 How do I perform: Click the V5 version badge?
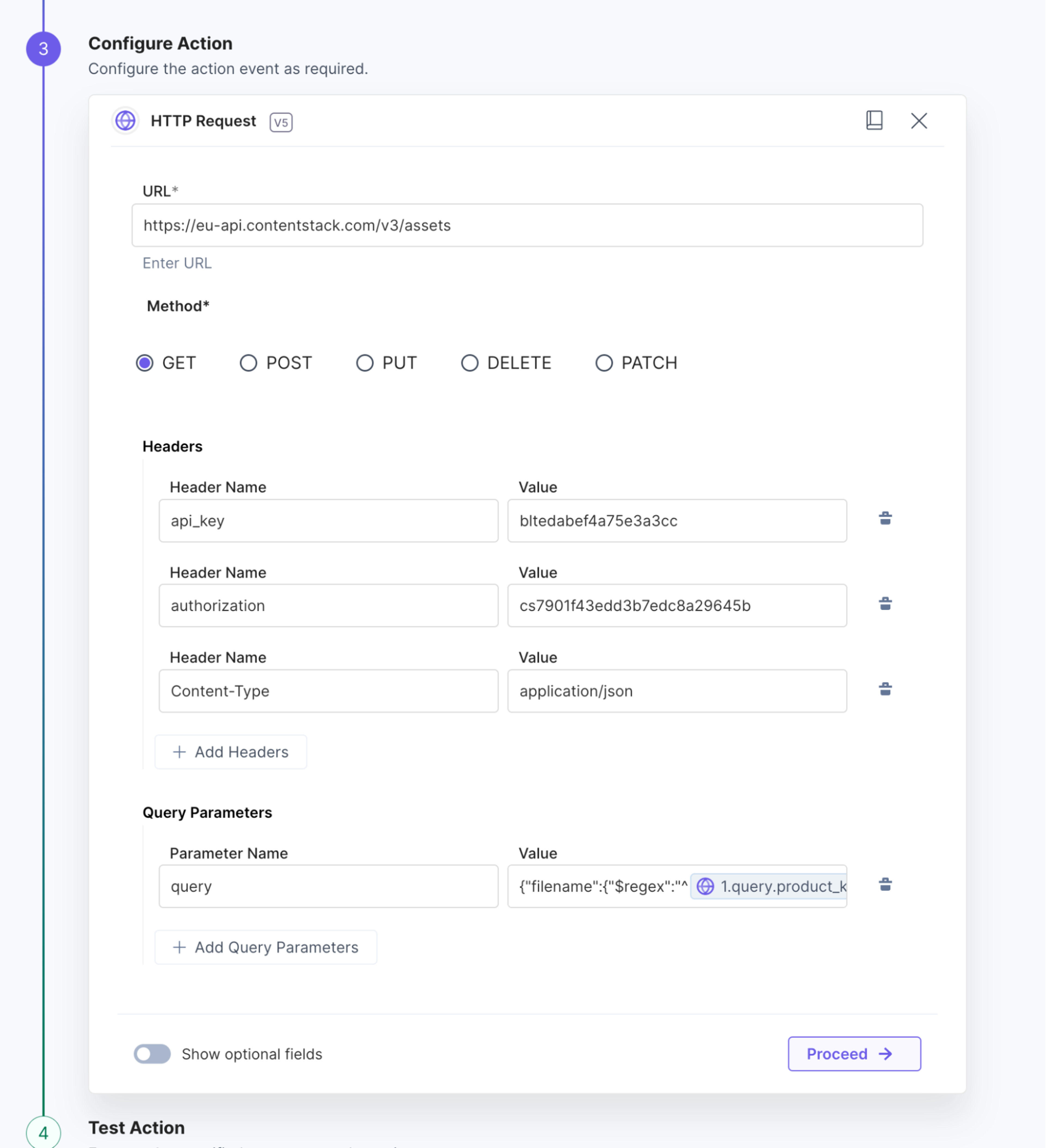(281, 122)
